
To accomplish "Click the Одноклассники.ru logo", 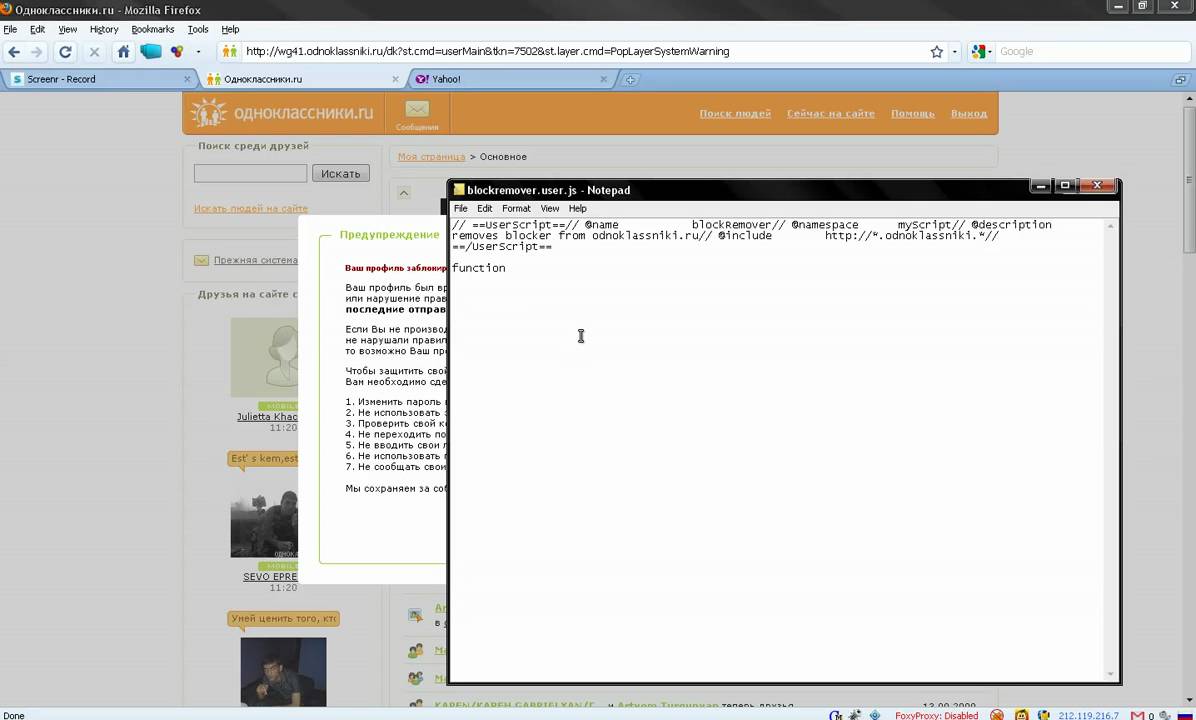I will [x=281, y=113].
